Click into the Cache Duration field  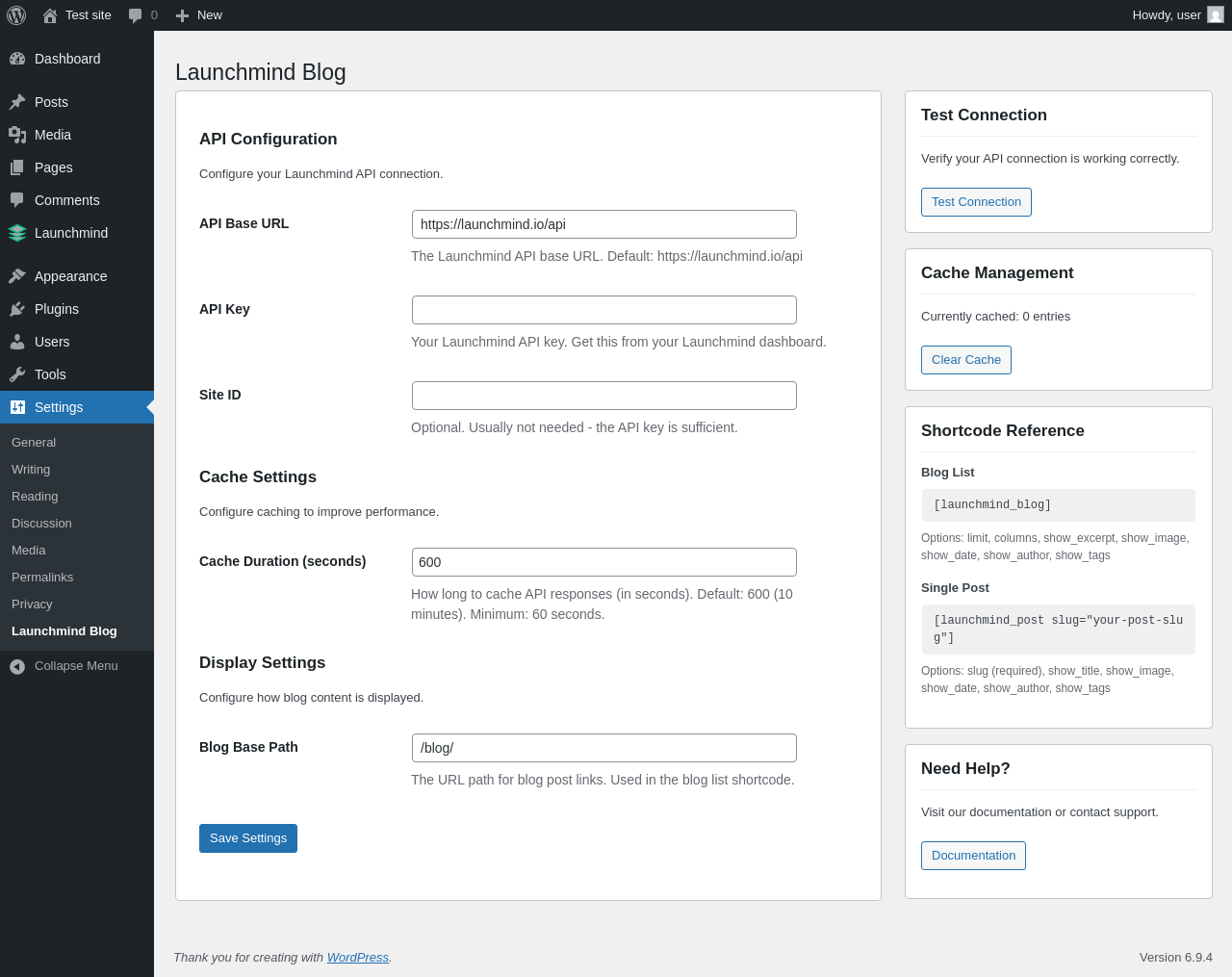tap(604, 562)
